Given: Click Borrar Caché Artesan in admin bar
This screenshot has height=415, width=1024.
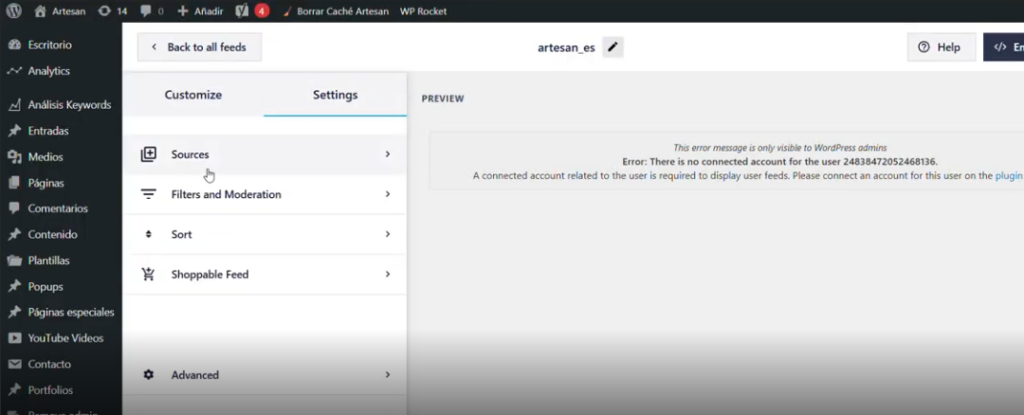Looking at the screenshot, I should [334, 11].
